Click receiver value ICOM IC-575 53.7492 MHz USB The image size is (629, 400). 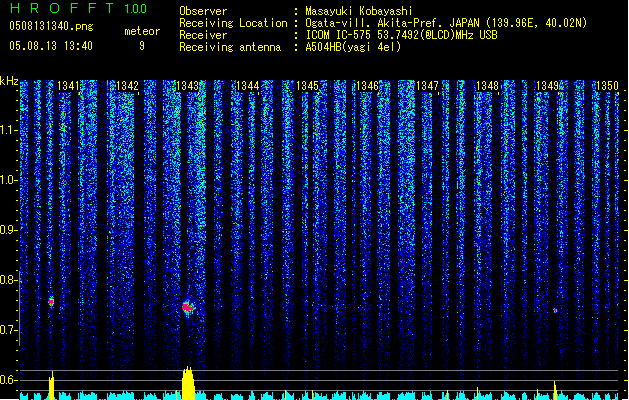coord(402,35)
